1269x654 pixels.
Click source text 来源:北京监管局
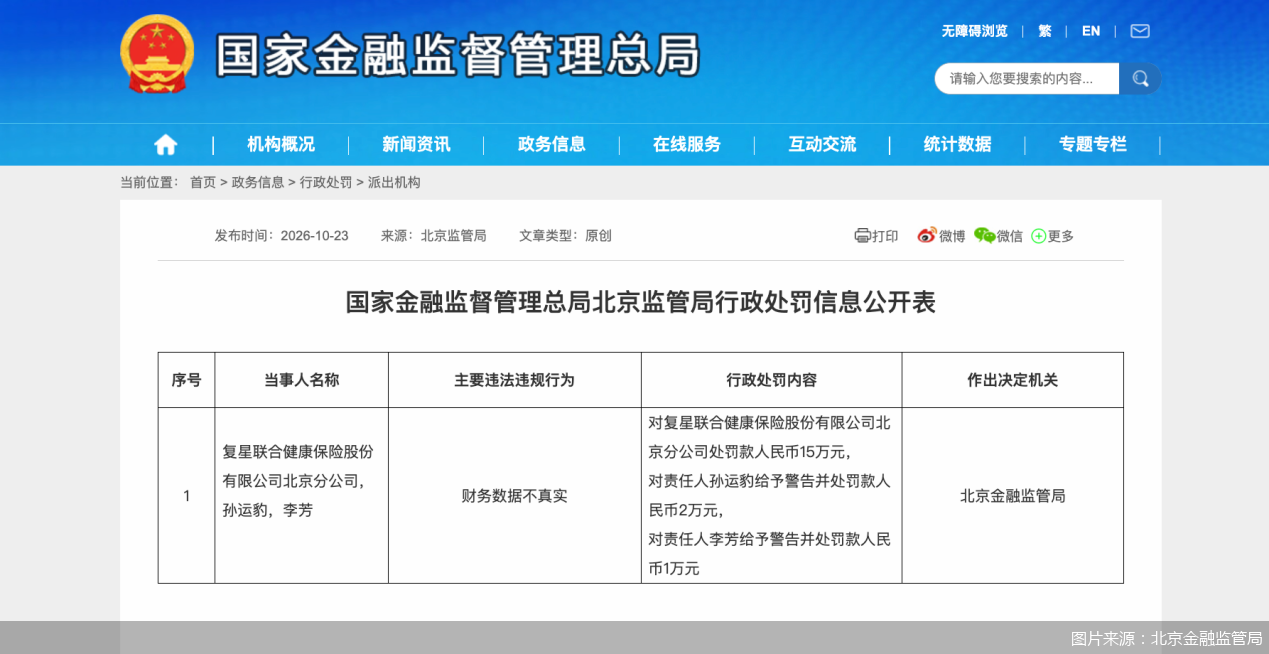[433, 236]
